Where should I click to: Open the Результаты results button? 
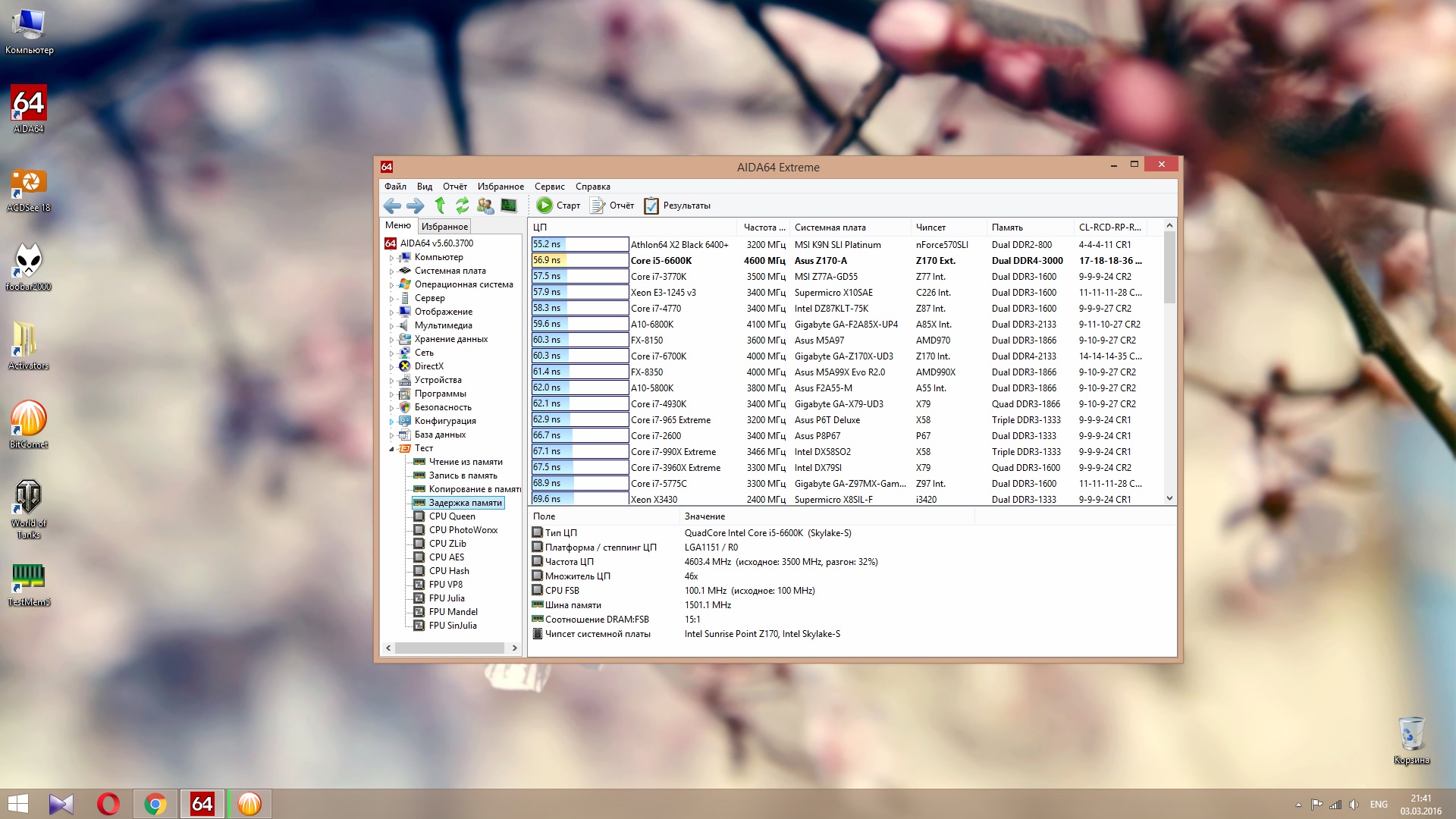point(677,206)
